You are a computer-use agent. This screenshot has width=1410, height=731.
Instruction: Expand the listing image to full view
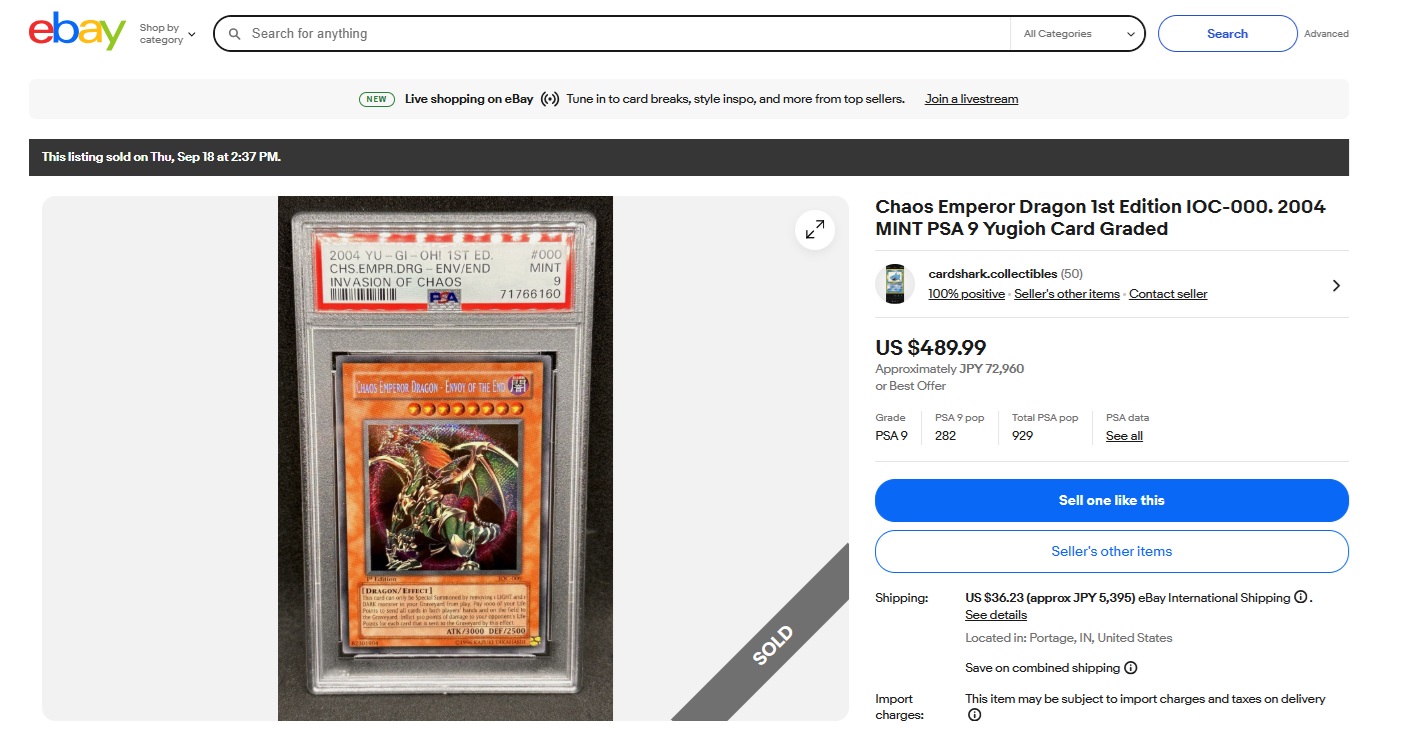click(815, 230)
